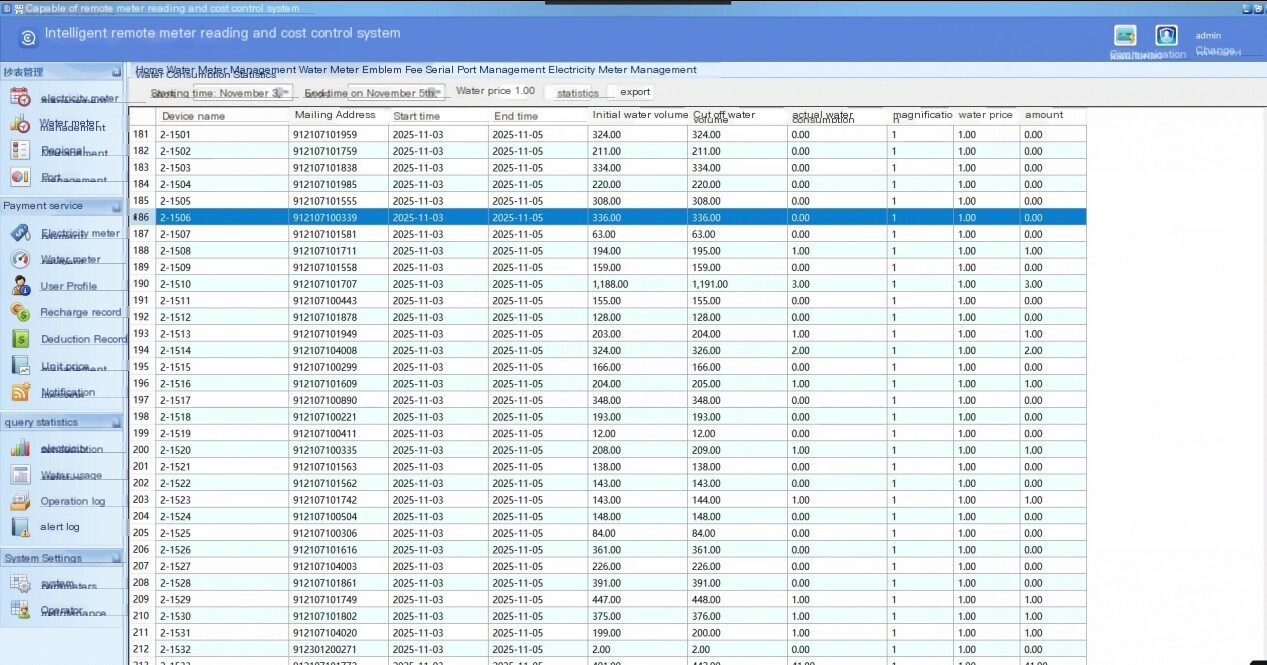This screenshot has width=1267, height=665.
Task: Open the Operator maintenance icon
Action: click(x=20, y=610)
